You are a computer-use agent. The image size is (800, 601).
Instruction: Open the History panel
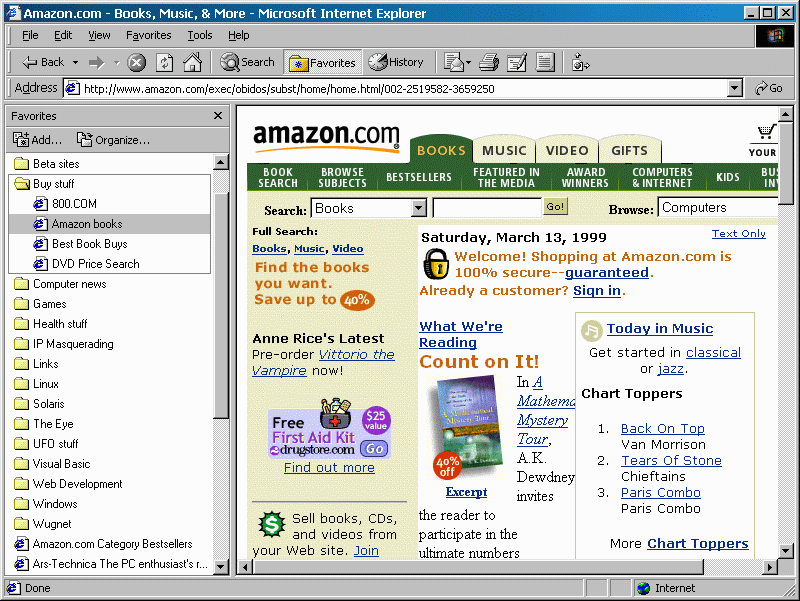click(396, 62)
